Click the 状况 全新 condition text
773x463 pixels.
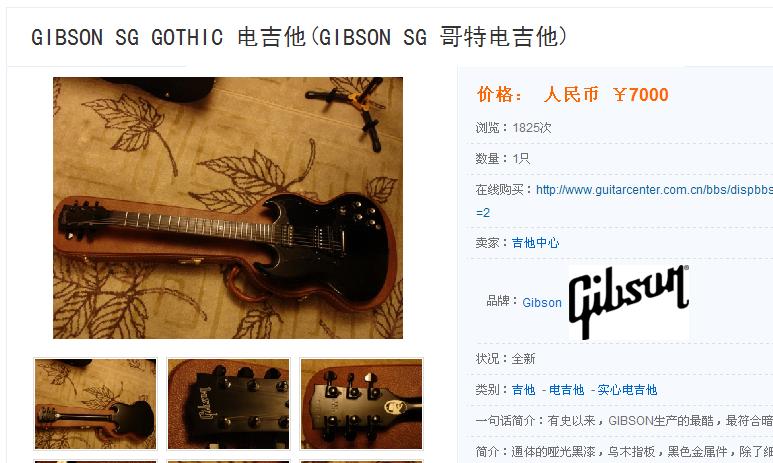505,358
